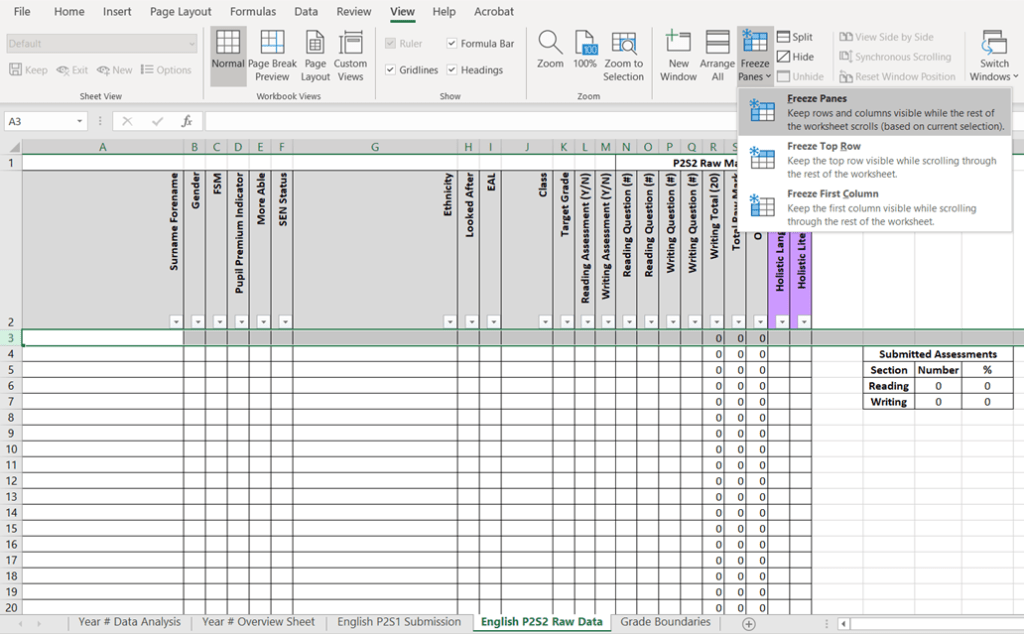Click the Hide window button

click(x=795, y=57)
